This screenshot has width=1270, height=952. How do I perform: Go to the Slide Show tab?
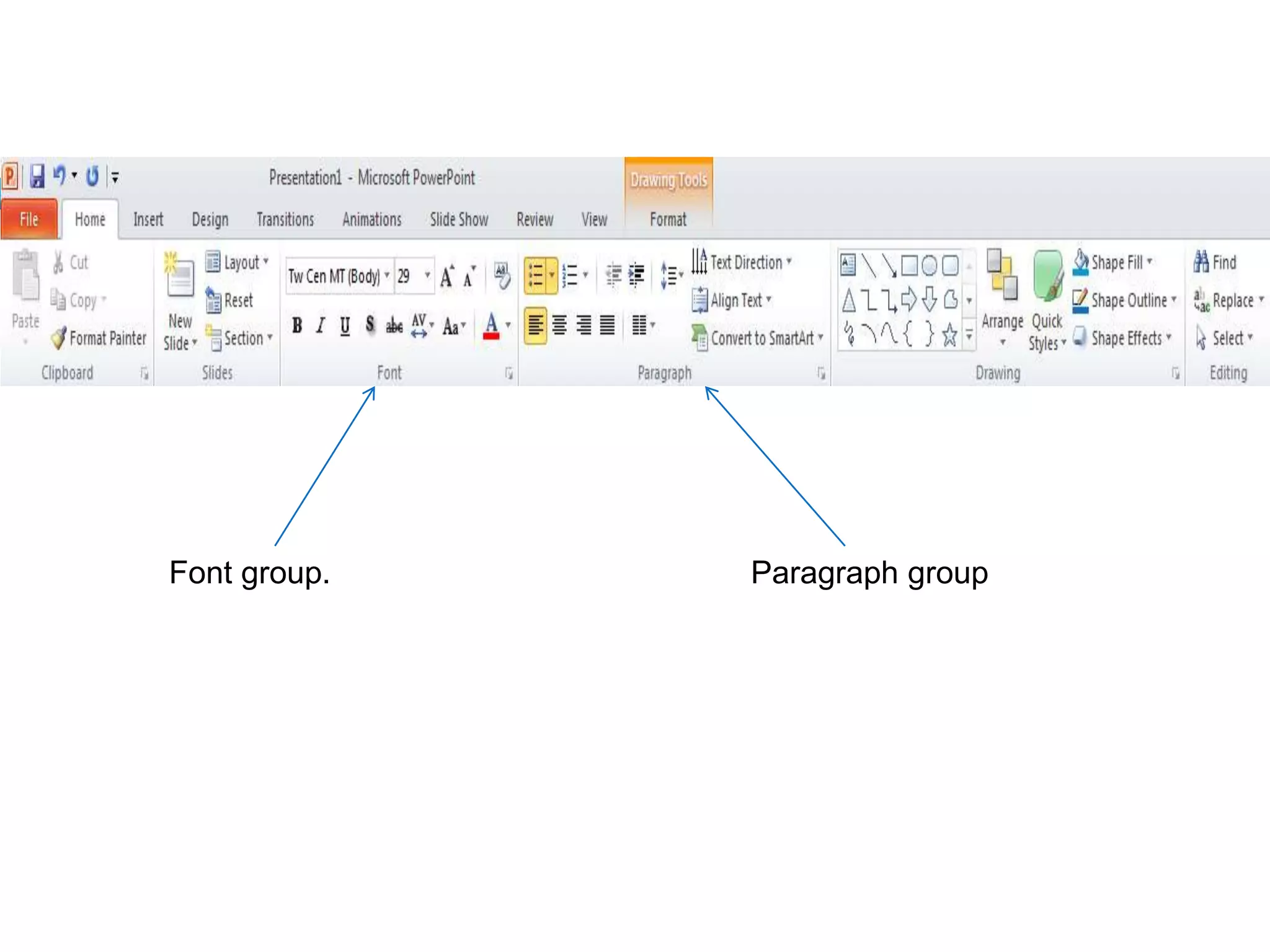[x=459, y=219]
